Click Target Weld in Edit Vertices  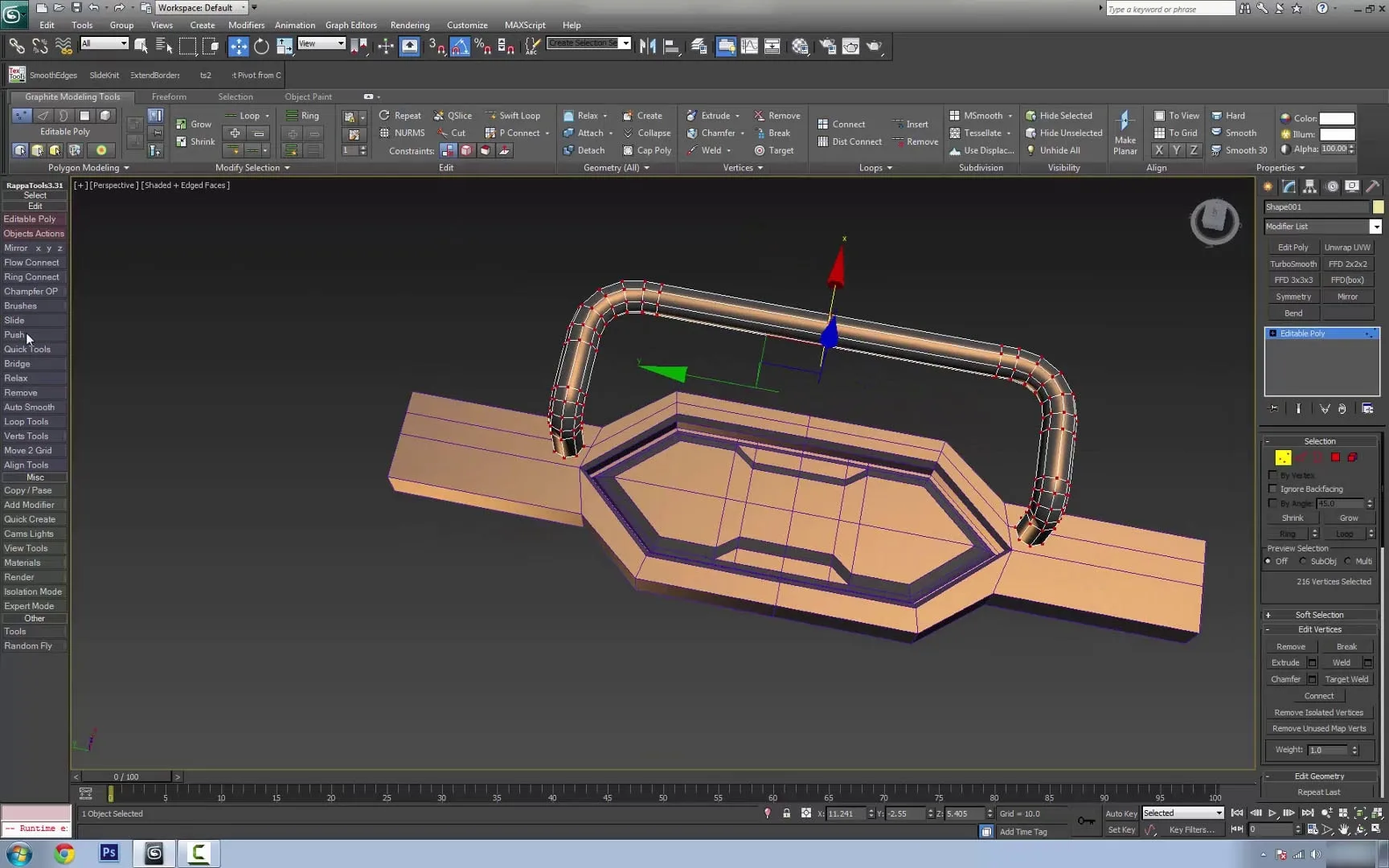pos(1346,679)
